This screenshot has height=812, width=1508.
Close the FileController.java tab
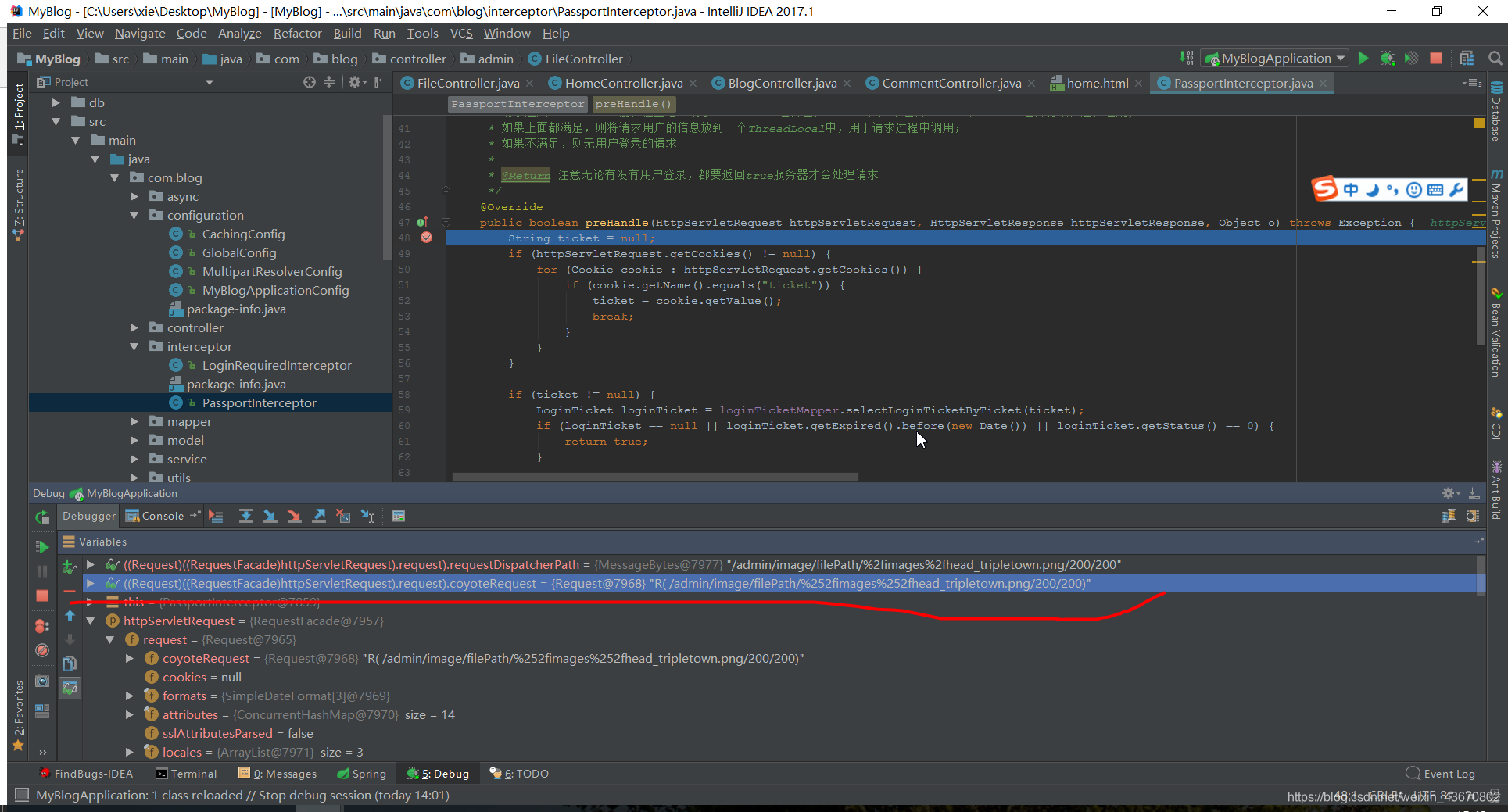[529, 84]
